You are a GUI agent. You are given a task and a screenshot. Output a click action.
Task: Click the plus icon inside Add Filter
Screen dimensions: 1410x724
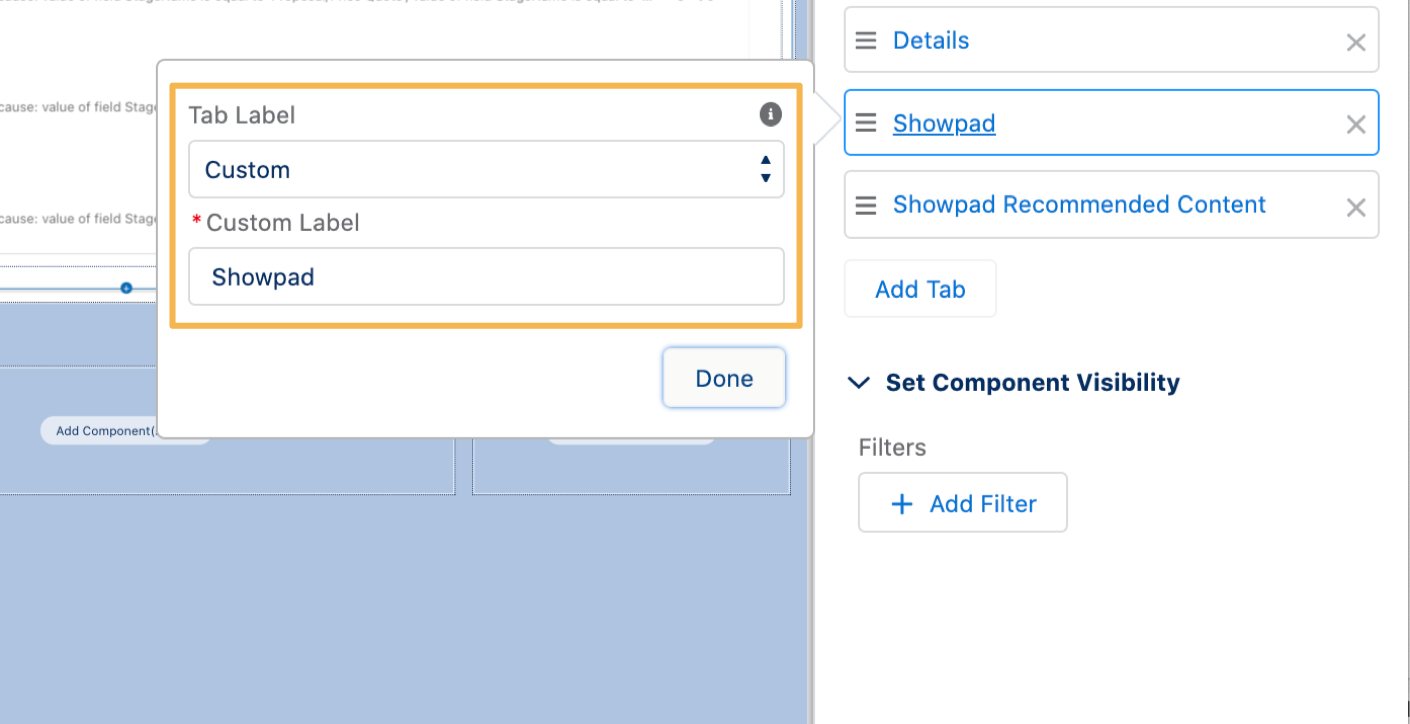coord(903,503)
